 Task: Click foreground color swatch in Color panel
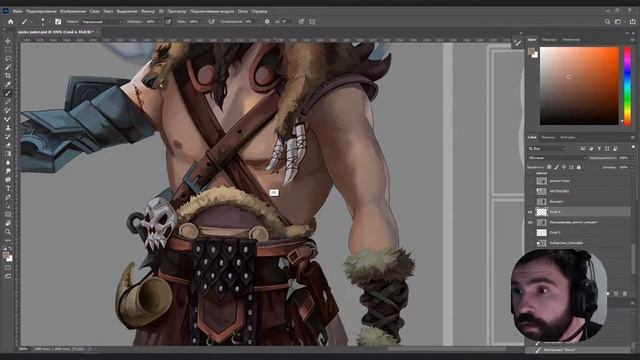click(531, 51)
